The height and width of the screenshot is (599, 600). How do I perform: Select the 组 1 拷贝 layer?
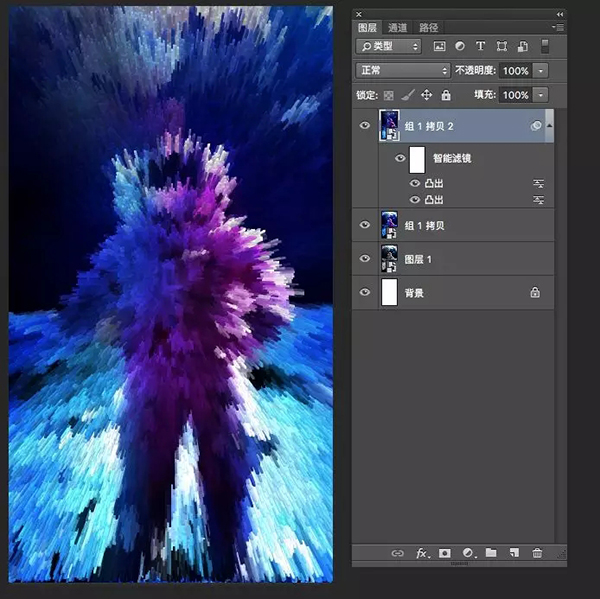(460, 225)
